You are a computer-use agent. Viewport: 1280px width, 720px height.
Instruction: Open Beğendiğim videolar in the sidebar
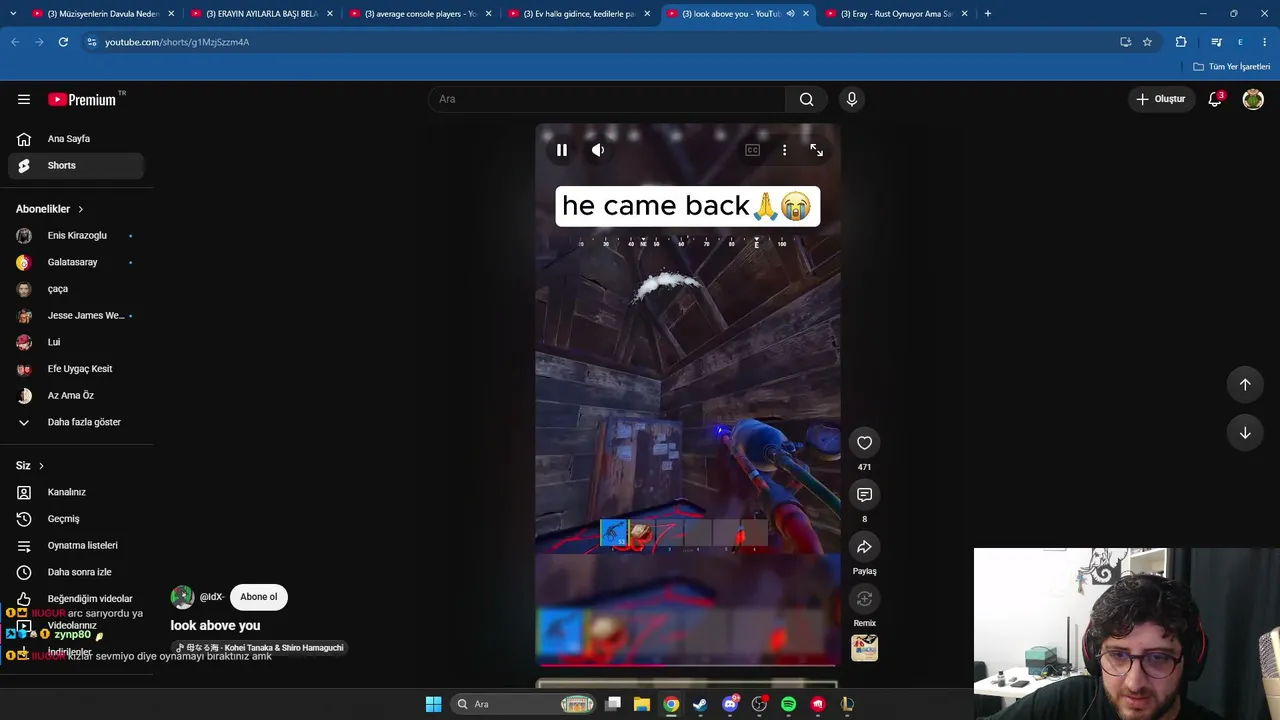point(76,599)
